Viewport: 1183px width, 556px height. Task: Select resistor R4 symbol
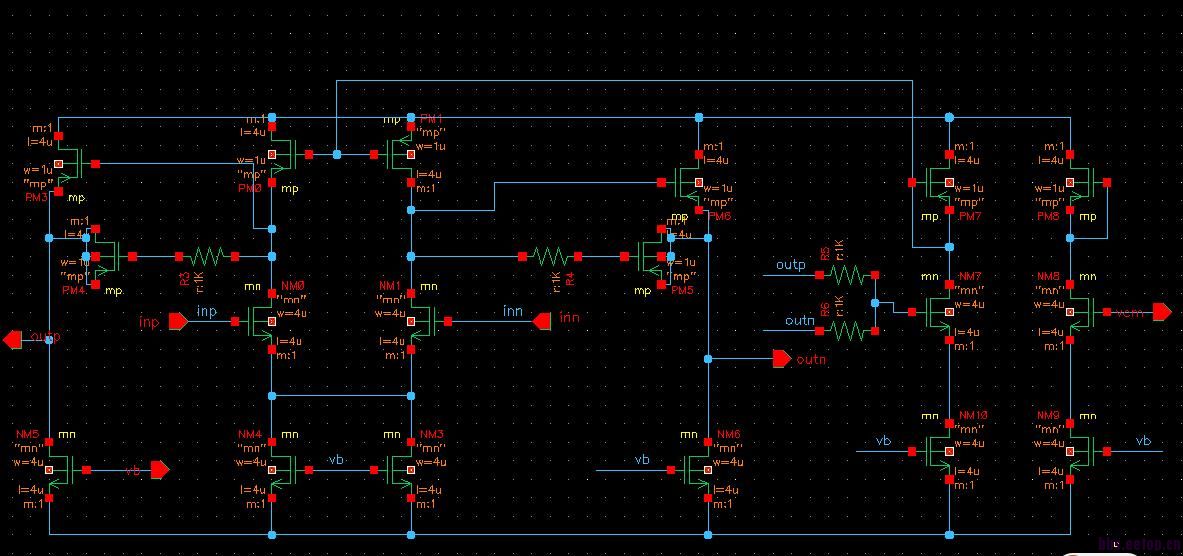tap(550, 257)
